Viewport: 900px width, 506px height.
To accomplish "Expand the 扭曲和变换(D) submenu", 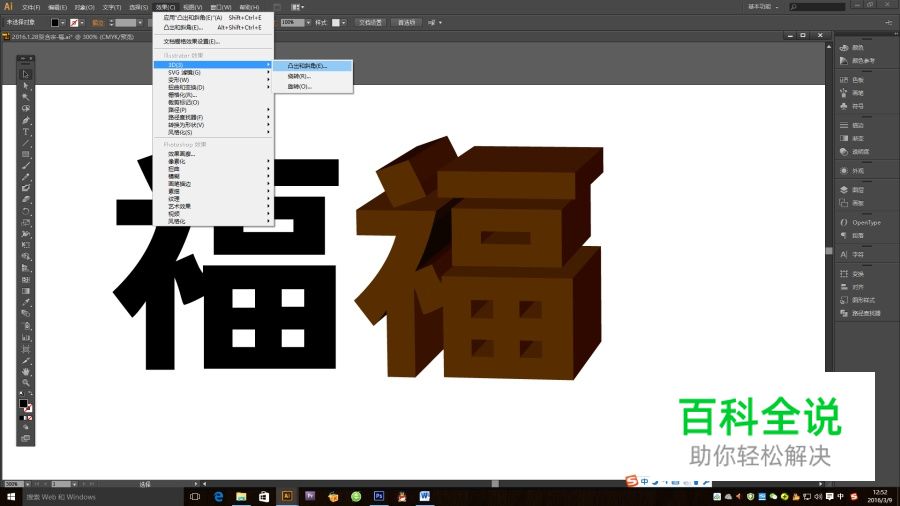I will click(213, 88).
